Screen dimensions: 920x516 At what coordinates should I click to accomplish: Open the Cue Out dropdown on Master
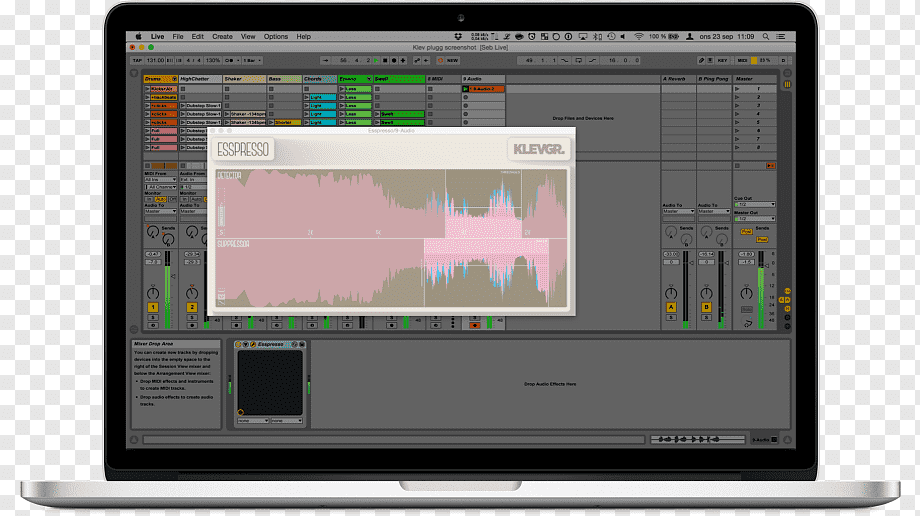tap(755, 204)
